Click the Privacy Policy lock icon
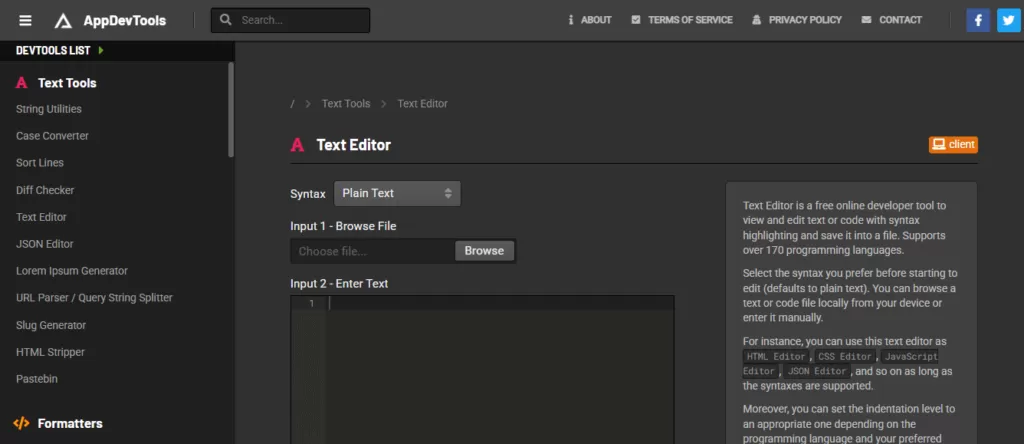Image resolution: width=1024 pixels, height=444 pixels. 757,20
